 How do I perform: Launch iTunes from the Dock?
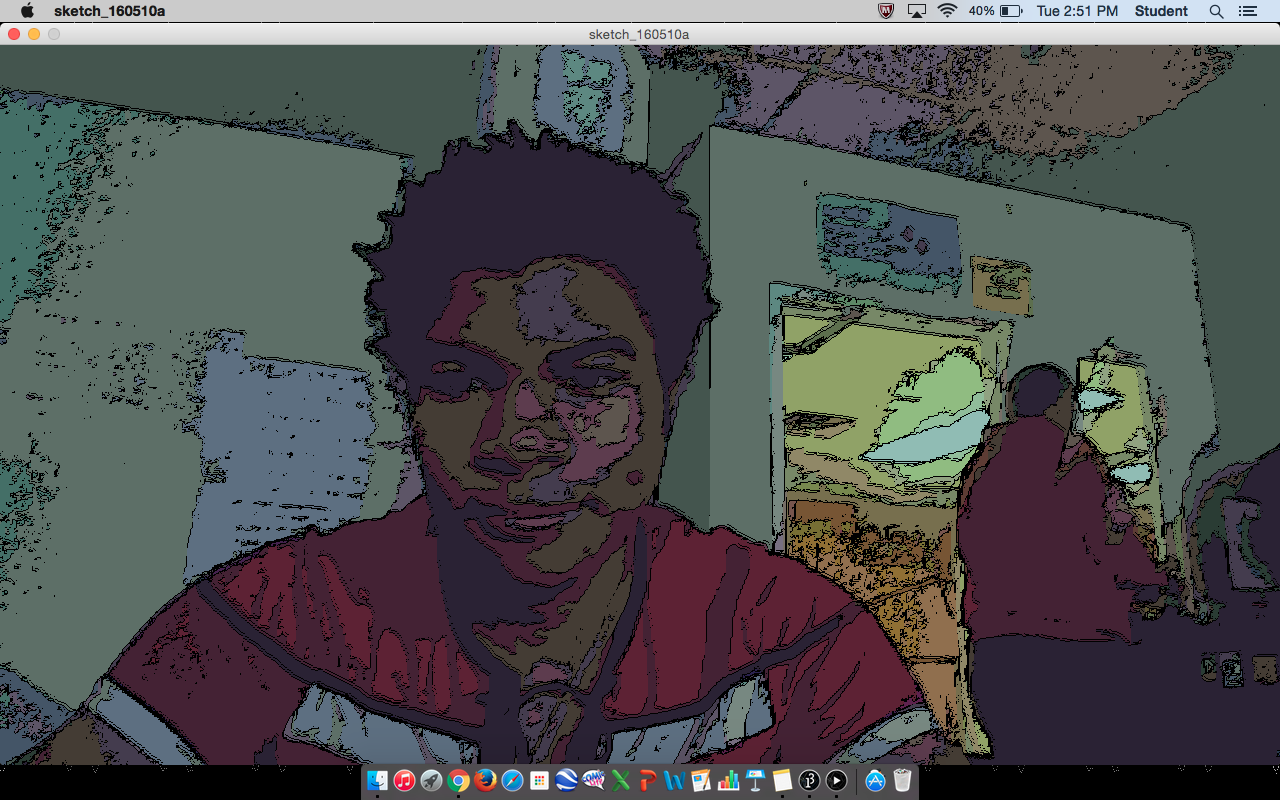404,780
